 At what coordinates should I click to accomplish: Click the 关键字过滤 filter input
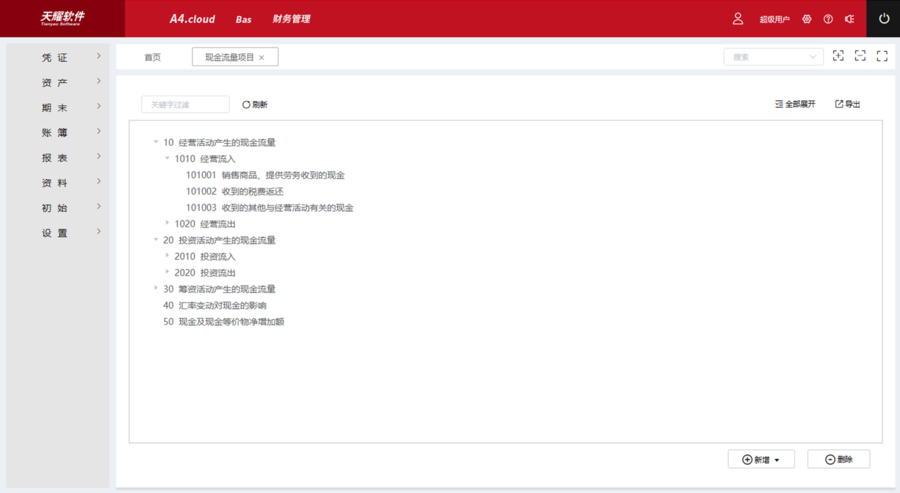tap(185, 104)
